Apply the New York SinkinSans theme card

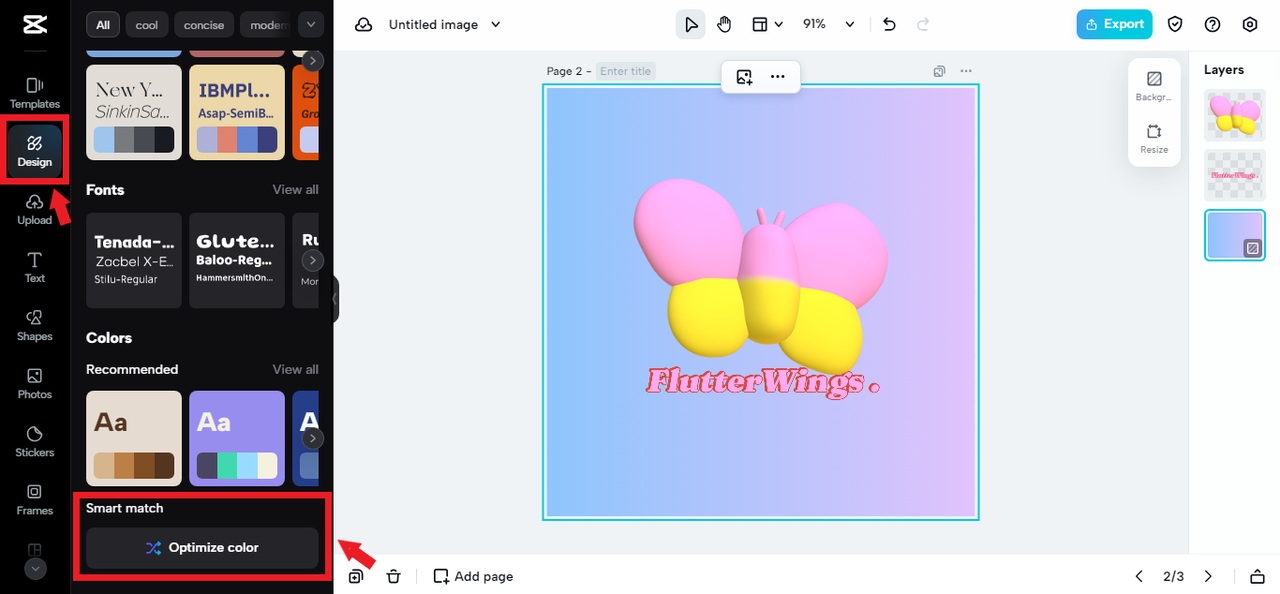134,112
